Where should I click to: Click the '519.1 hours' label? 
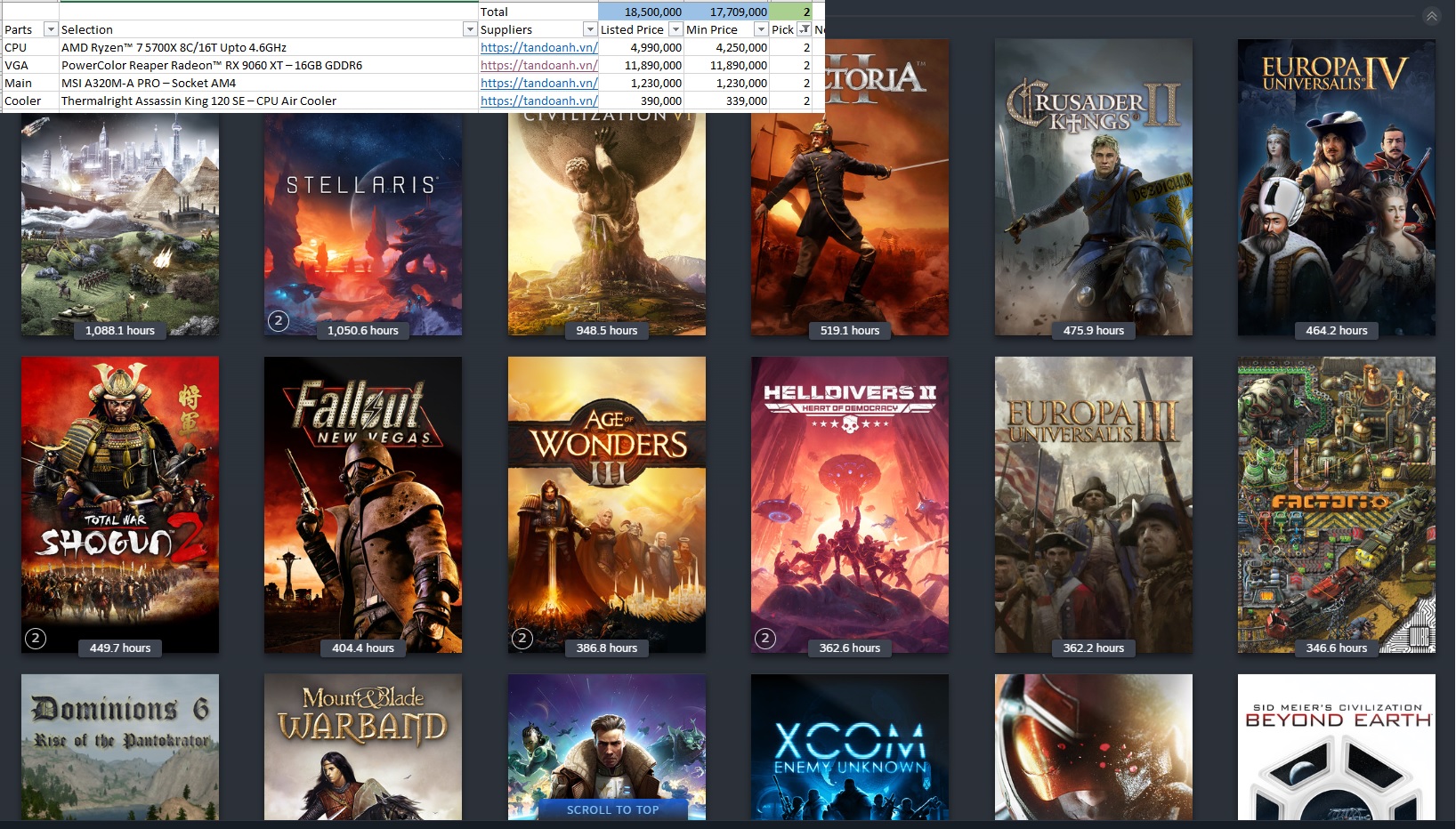[850, 330]
